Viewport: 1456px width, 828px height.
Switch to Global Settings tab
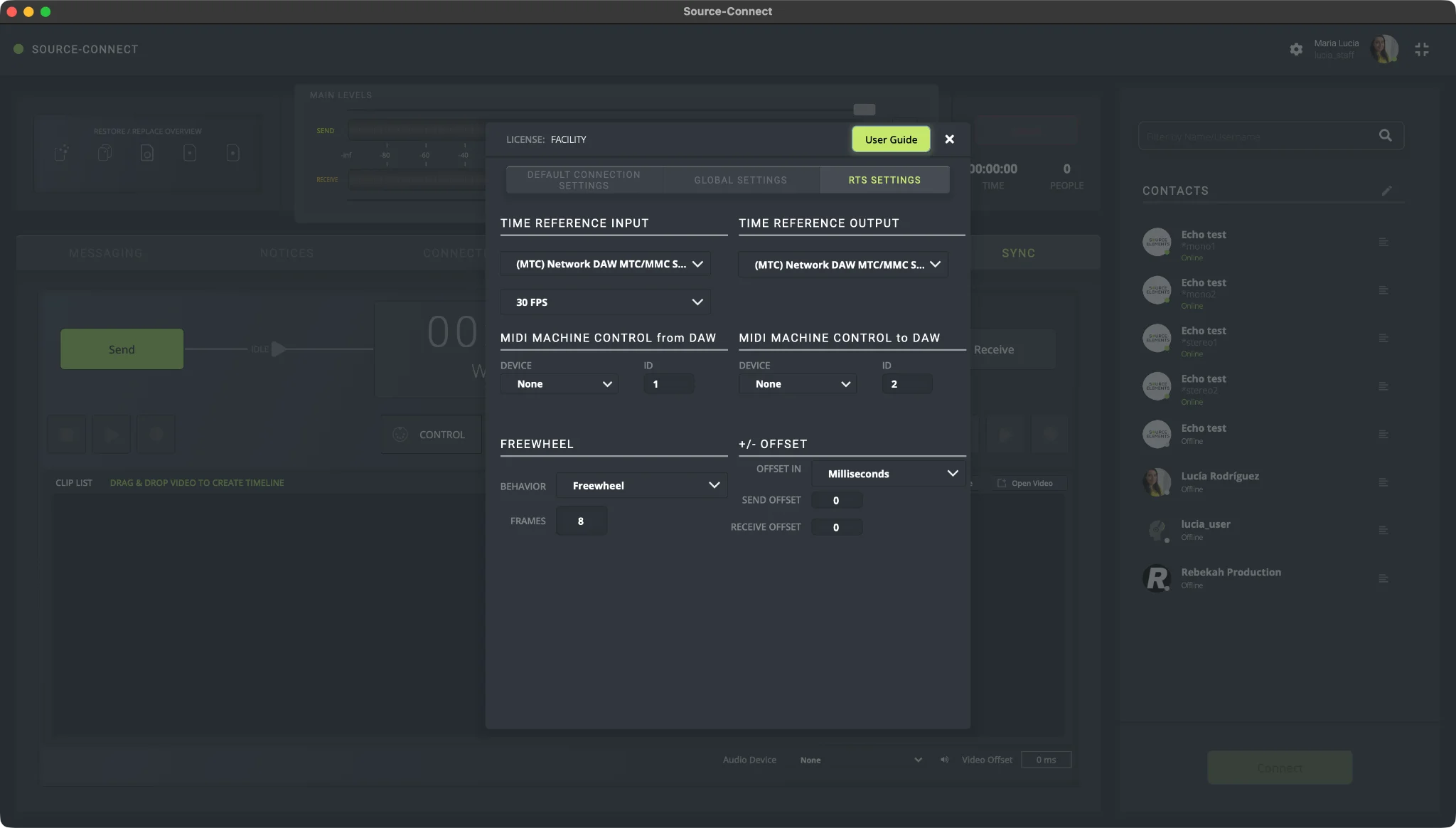click(741, 180)
